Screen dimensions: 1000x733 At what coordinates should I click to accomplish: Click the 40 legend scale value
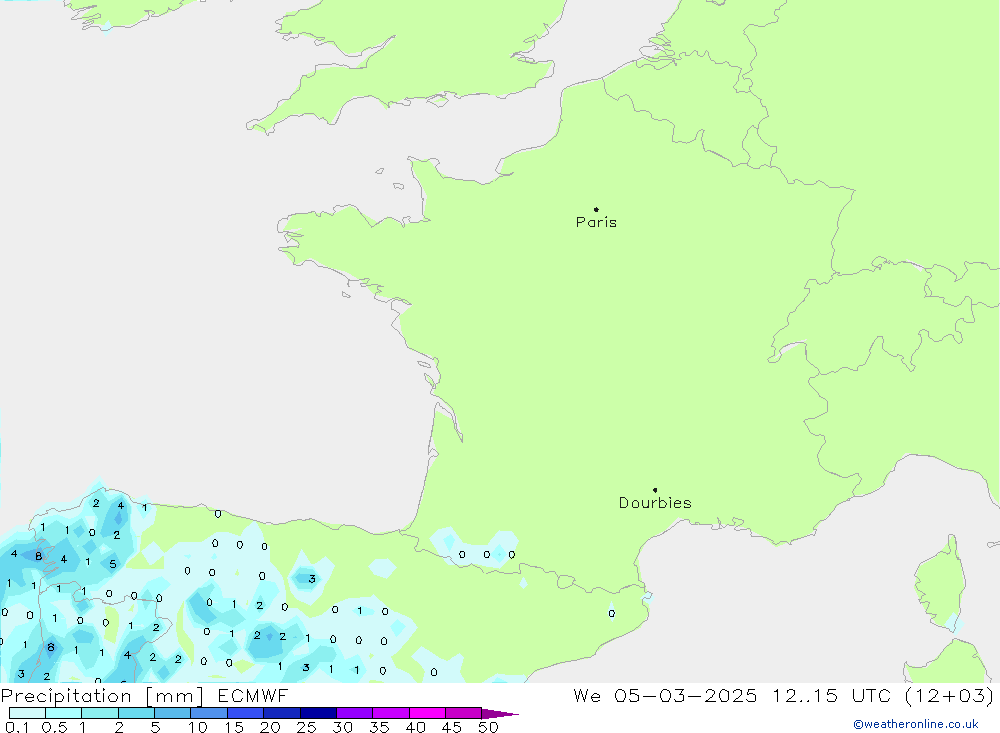(416, 727)
